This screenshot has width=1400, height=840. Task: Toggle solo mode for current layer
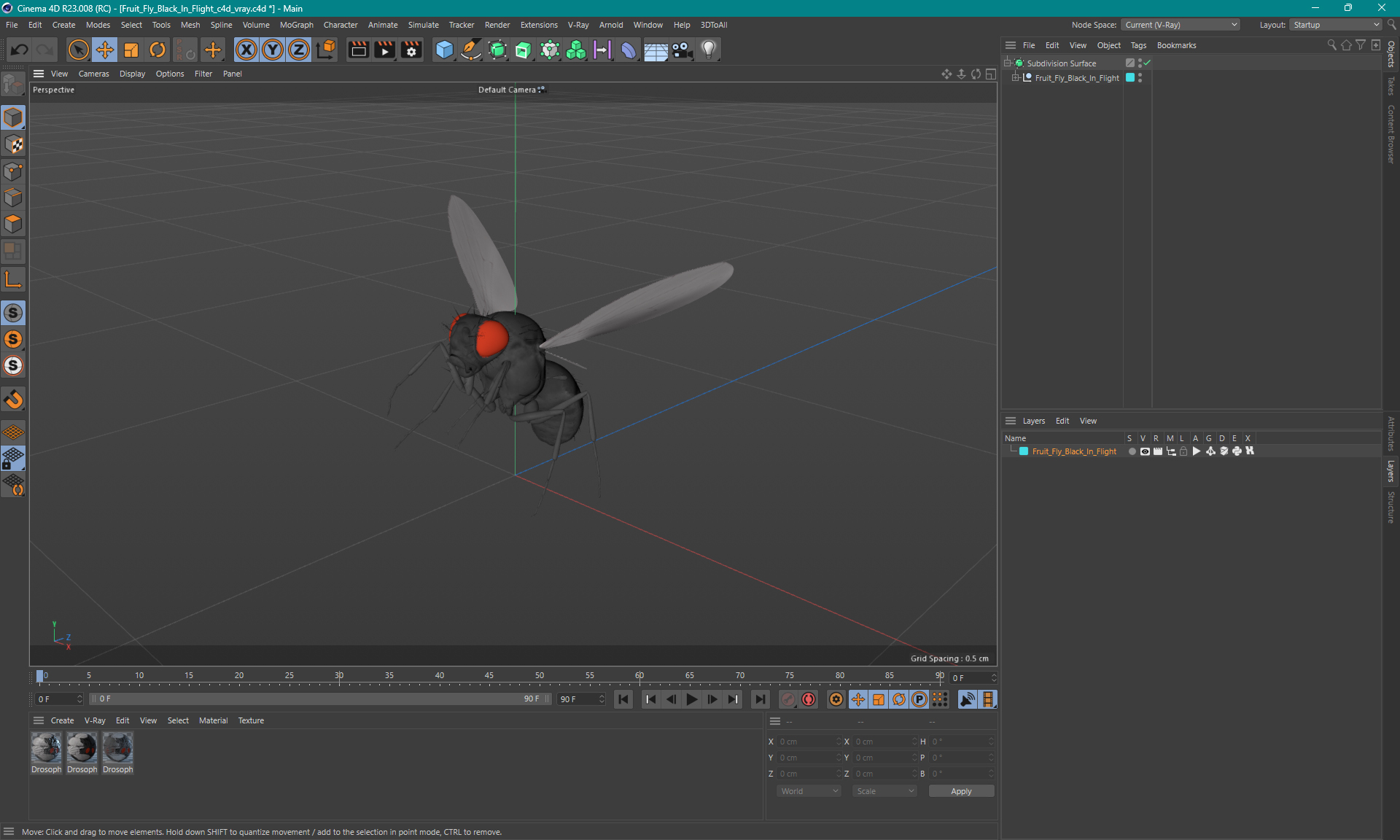[x=1129, y=451]
